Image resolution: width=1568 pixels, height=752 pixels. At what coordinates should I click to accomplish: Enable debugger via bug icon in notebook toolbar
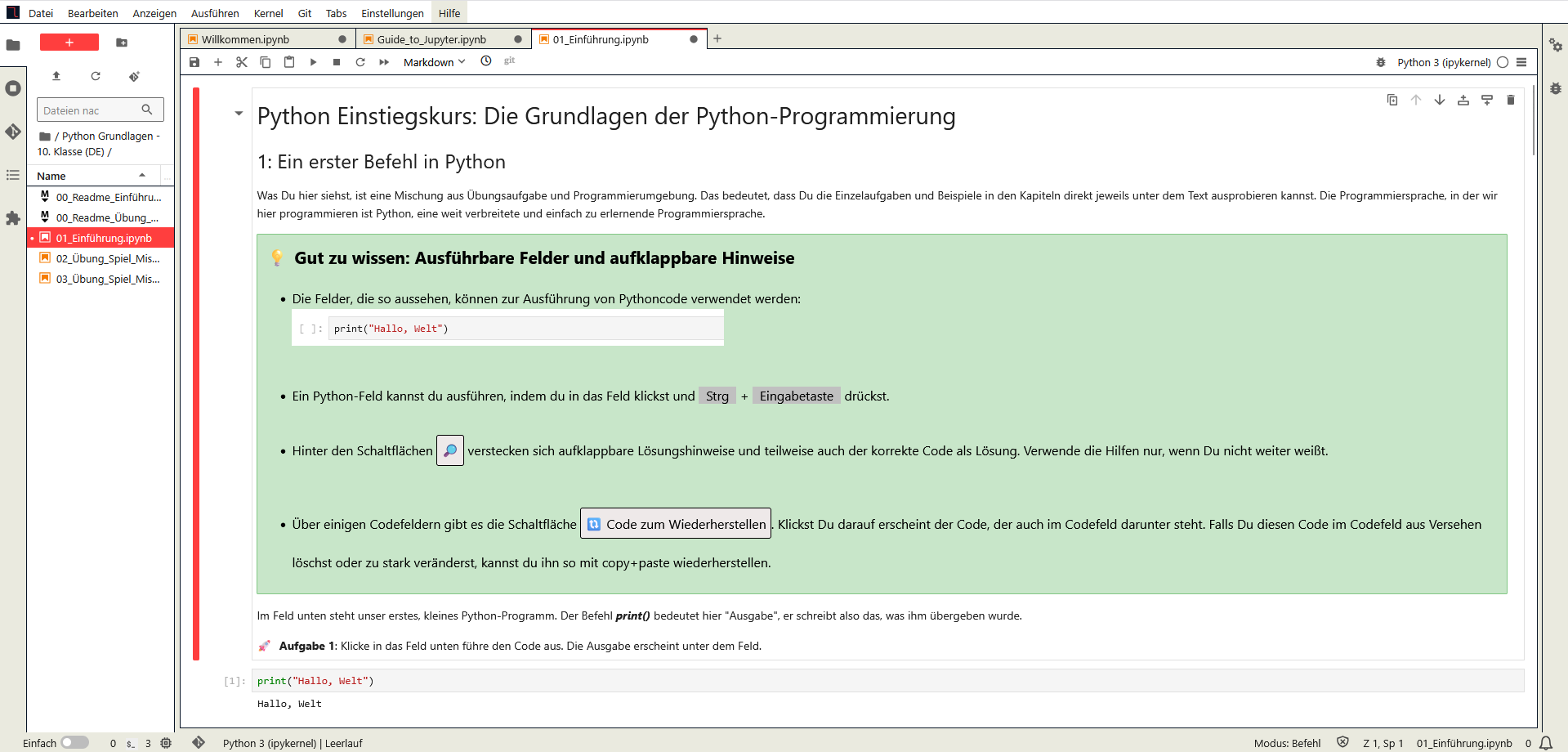pyautogui.click(x=1381, y=62)
